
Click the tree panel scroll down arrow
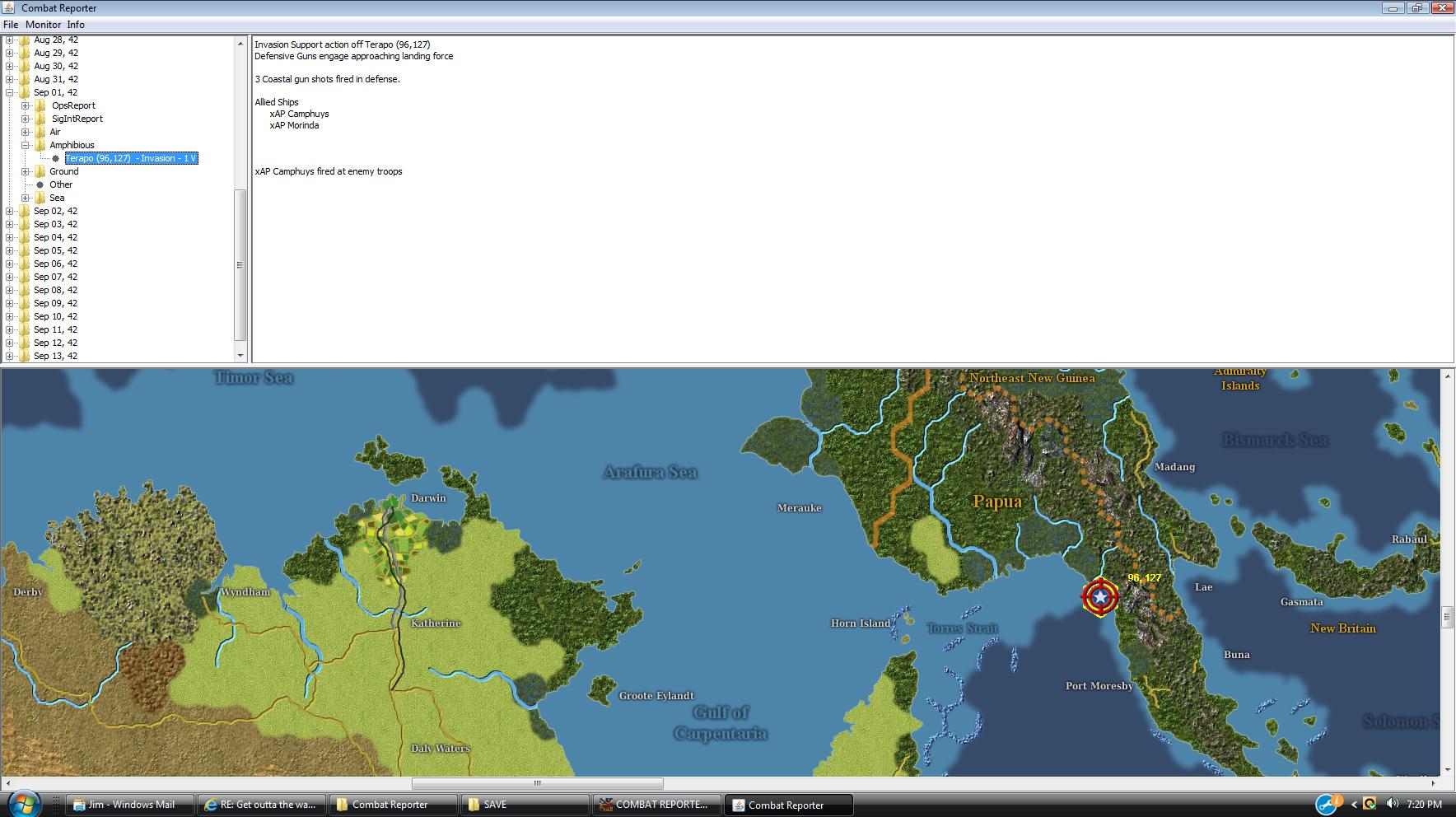pos(240,356)
